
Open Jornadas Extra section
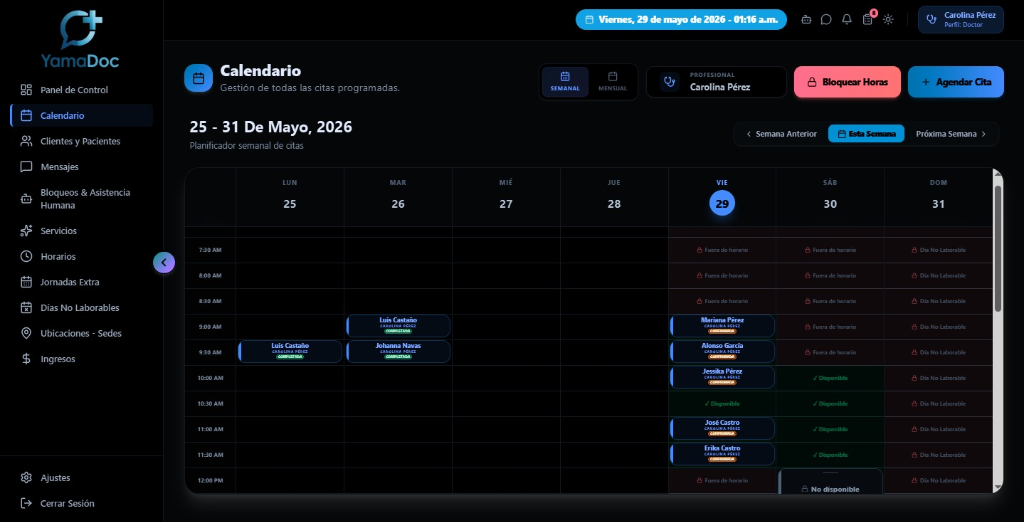pos(81,282)
